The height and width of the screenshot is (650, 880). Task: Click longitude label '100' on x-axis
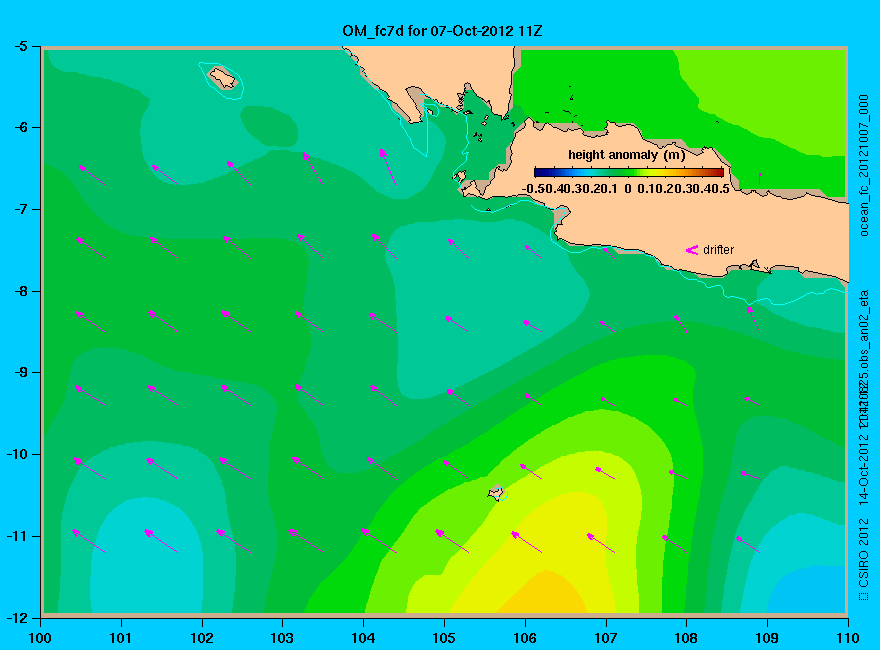click(x=40, y=638)
